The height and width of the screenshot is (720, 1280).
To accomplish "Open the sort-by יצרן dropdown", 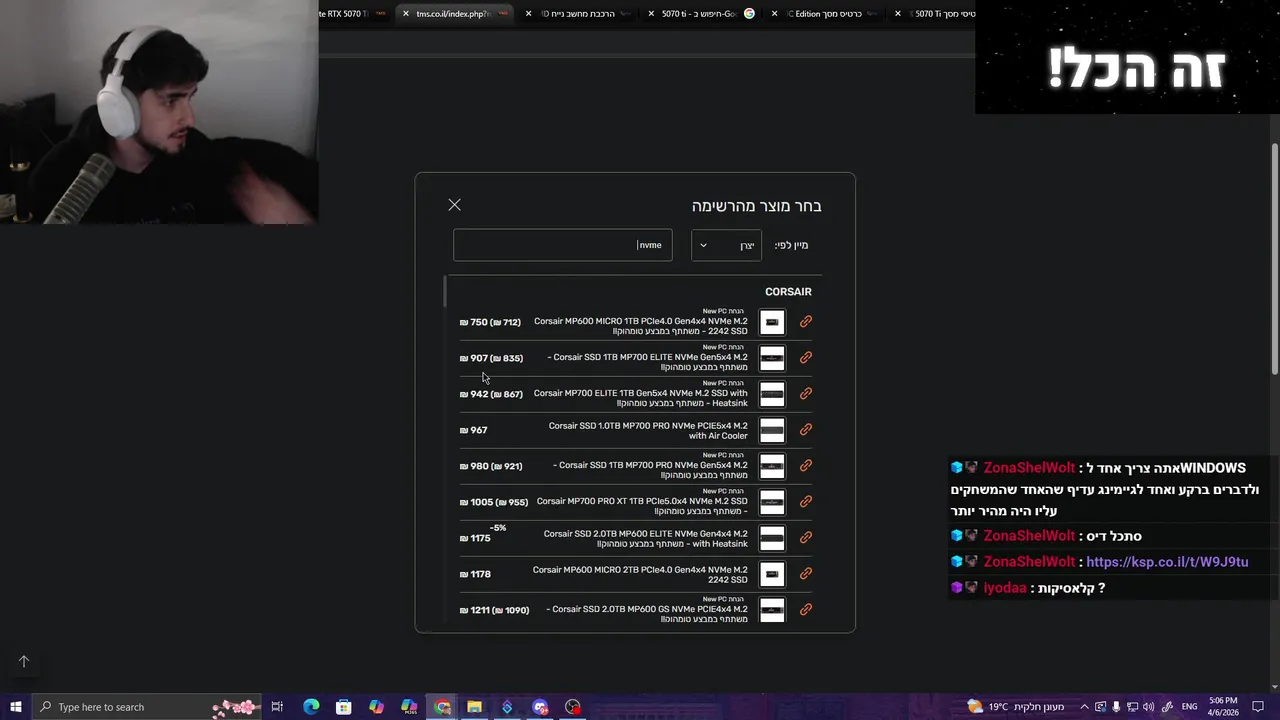I will 726,245.
